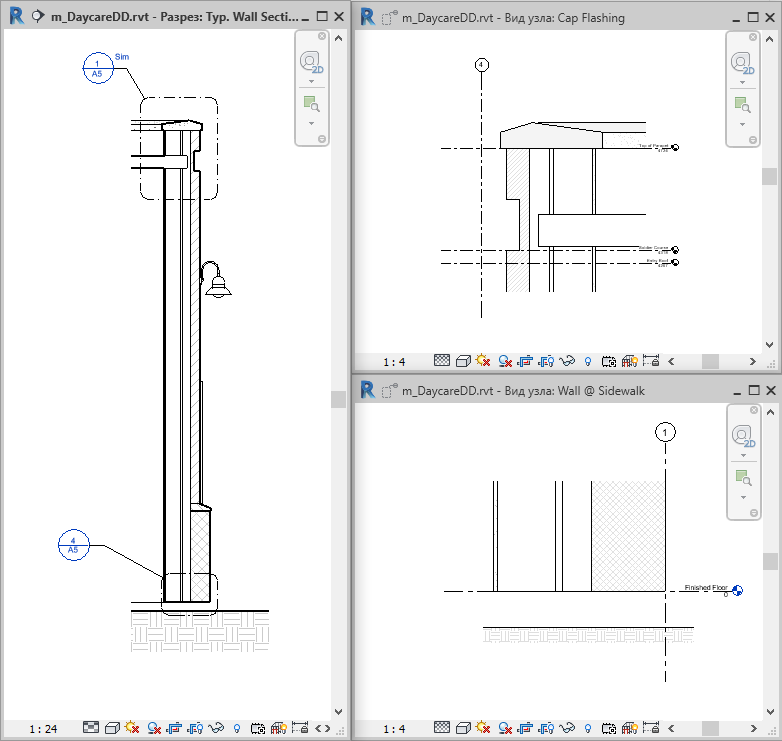
Task: Reveal hidden elements in Cap Flashing view
Action: [x=588, y=361]
